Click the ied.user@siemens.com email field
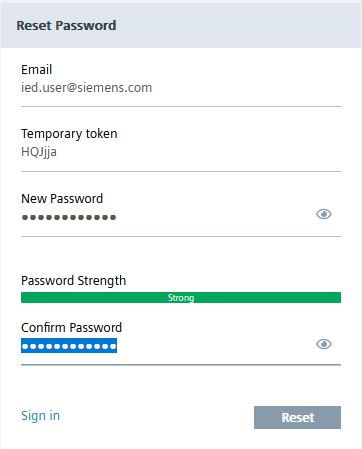 tap(181, 88)
